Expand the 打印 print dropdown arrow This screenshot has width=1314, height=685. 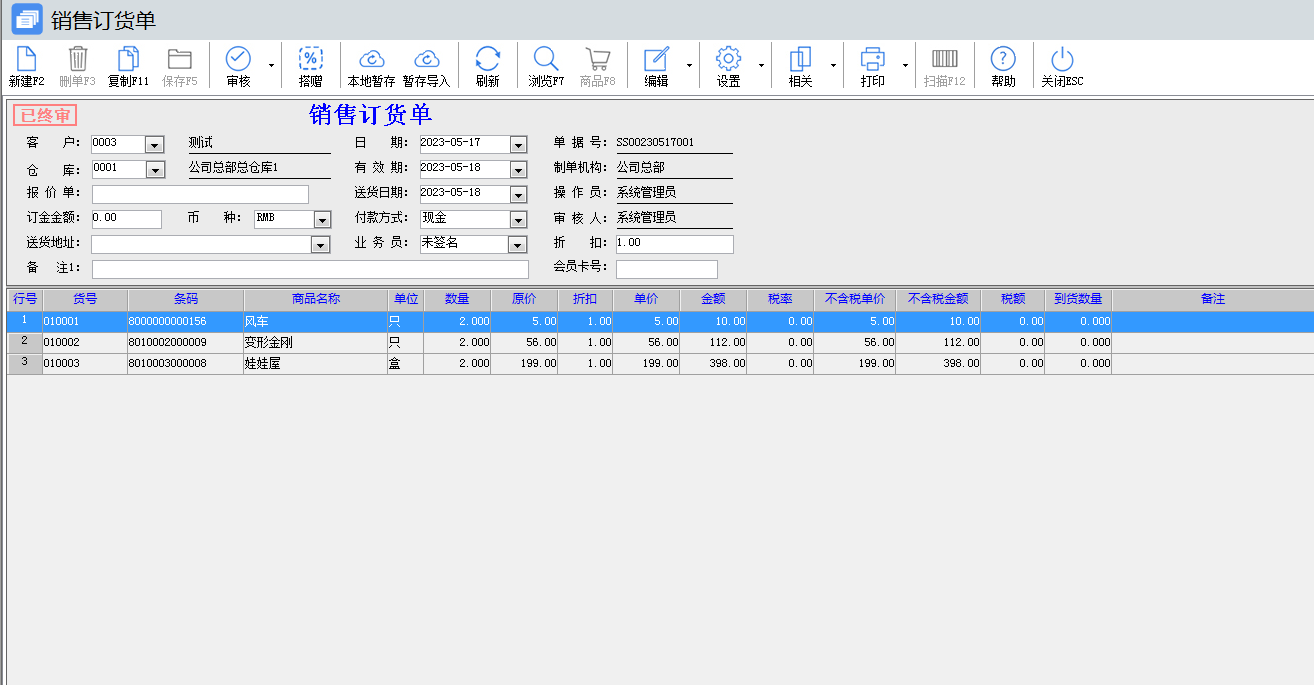(x=905, y=66)
